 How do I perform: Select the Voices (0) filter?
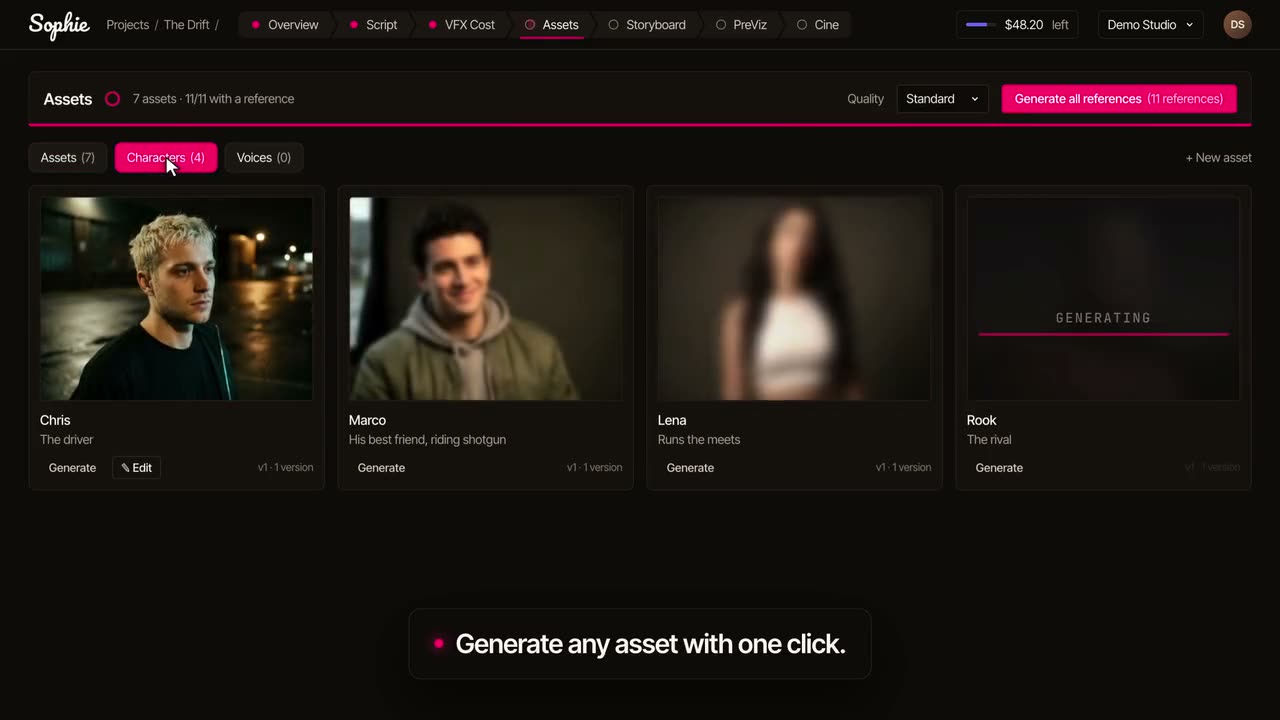tap(264, 158)
